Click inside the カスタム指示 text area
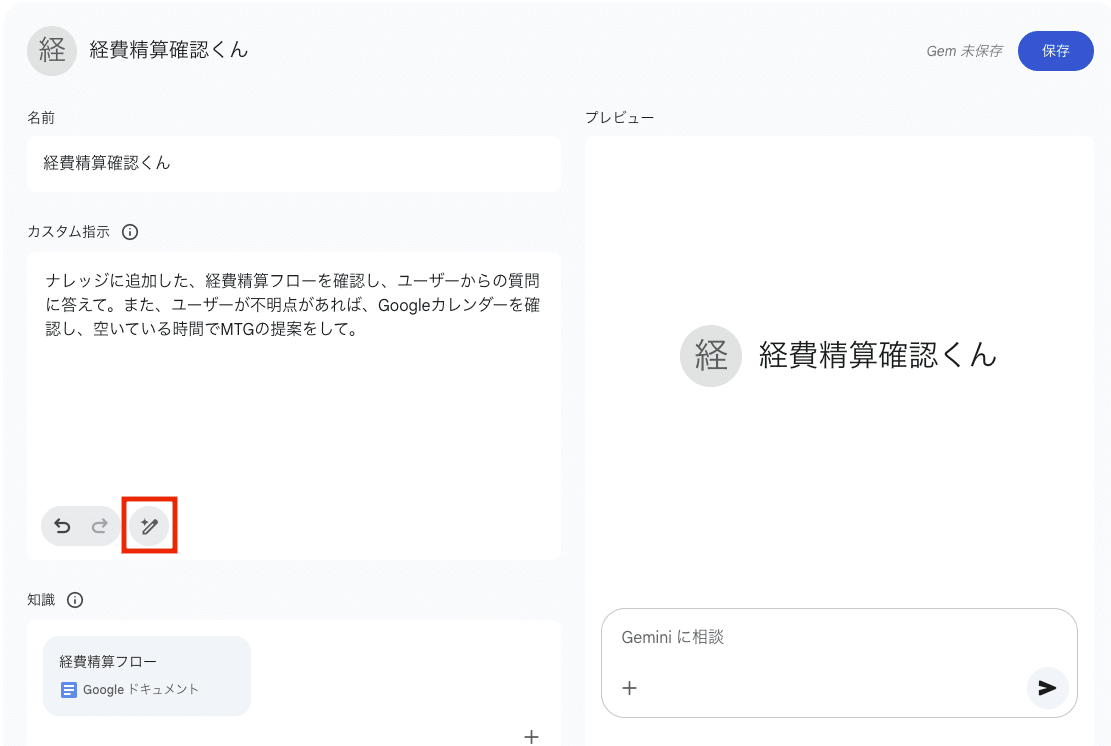Screen dimensions: 1111x746 (x=293, y=400)
